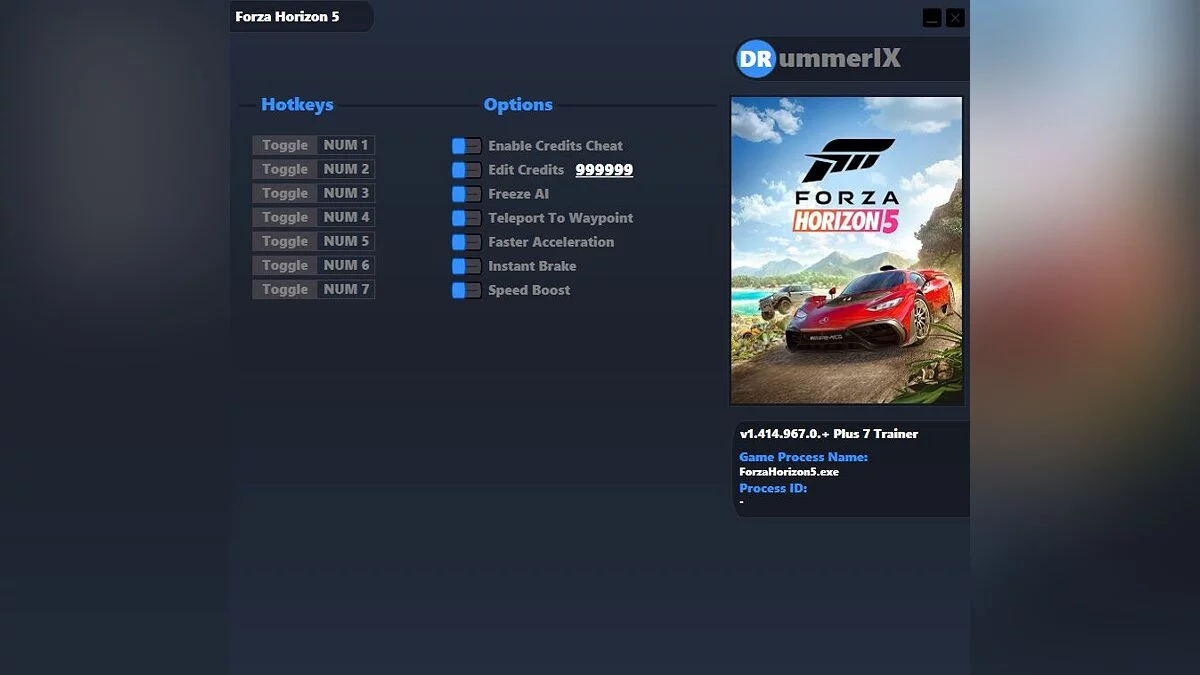Screen dimensions: 1200x675
Task: Click the Forza Horizon 5 cover art
Action: 847,250
